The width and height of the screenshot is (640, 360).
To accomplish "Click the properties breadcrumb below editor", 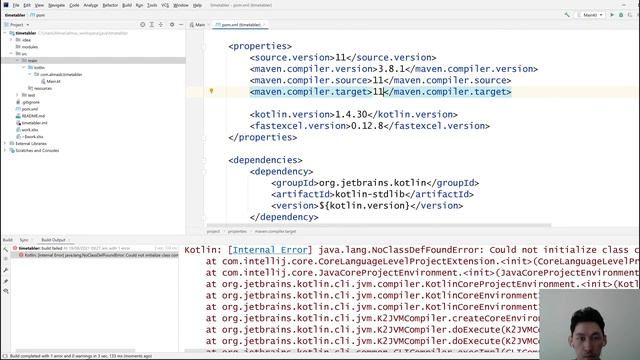I will pyautogui.click(x=237, y=231).
